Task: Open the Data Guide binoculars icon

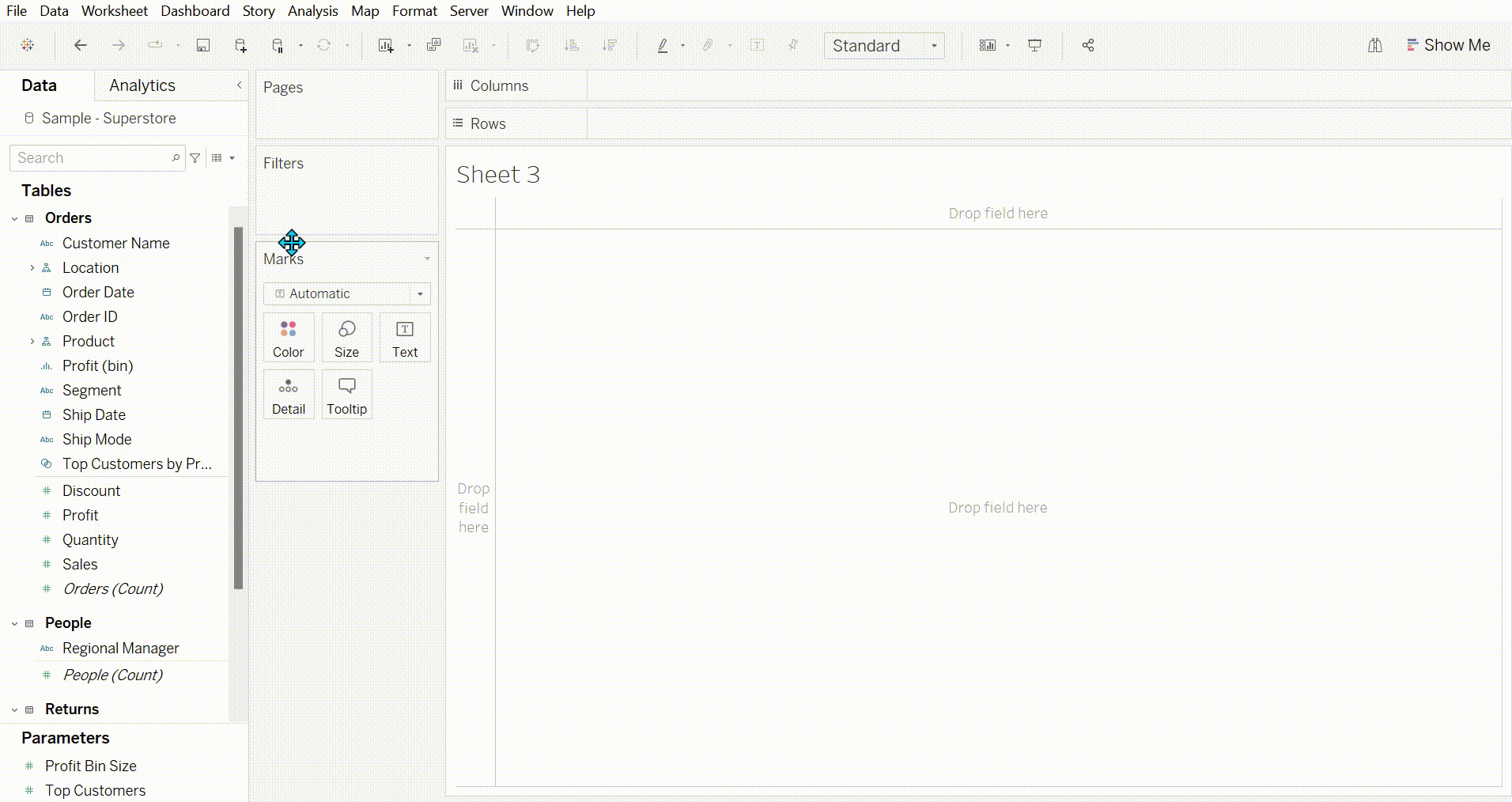Action: point(1374,46)
